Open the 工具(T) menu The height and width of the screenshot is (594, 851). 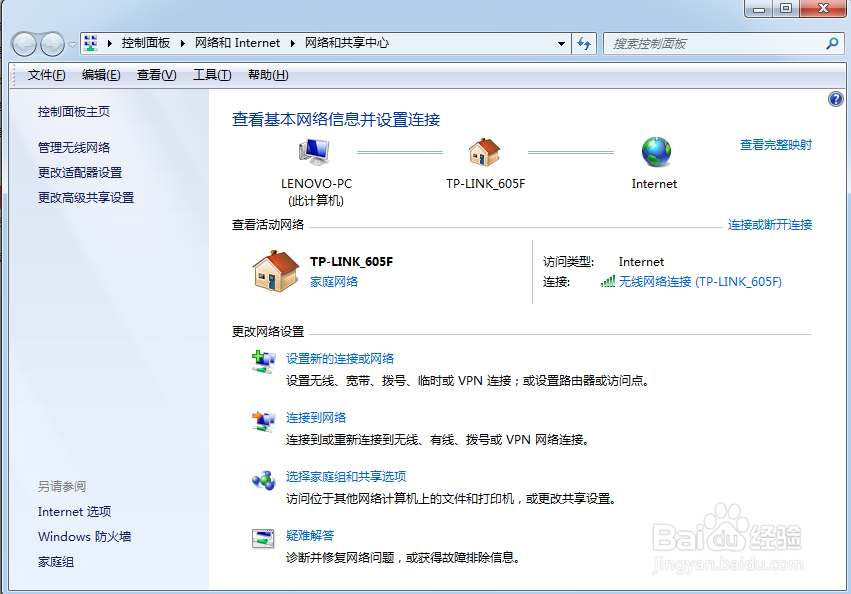212,75
